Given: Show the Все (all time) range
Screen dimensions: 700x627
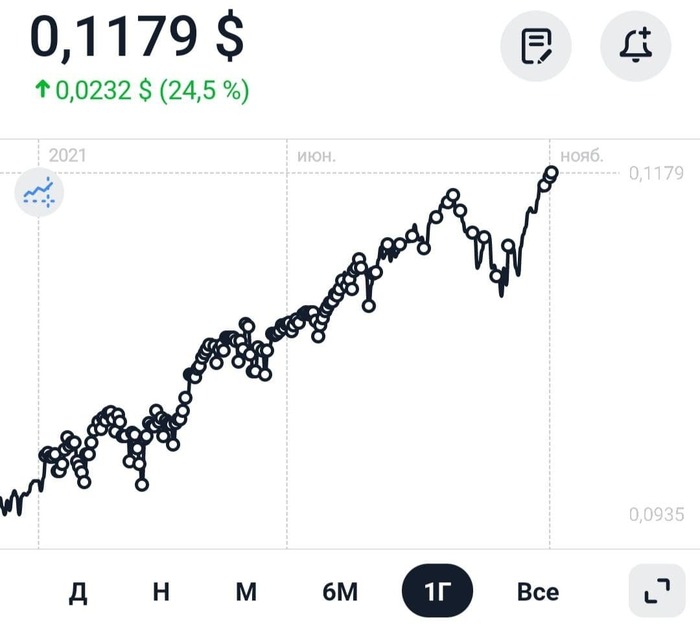Looking at the screenshot, I should pos(538,592).
